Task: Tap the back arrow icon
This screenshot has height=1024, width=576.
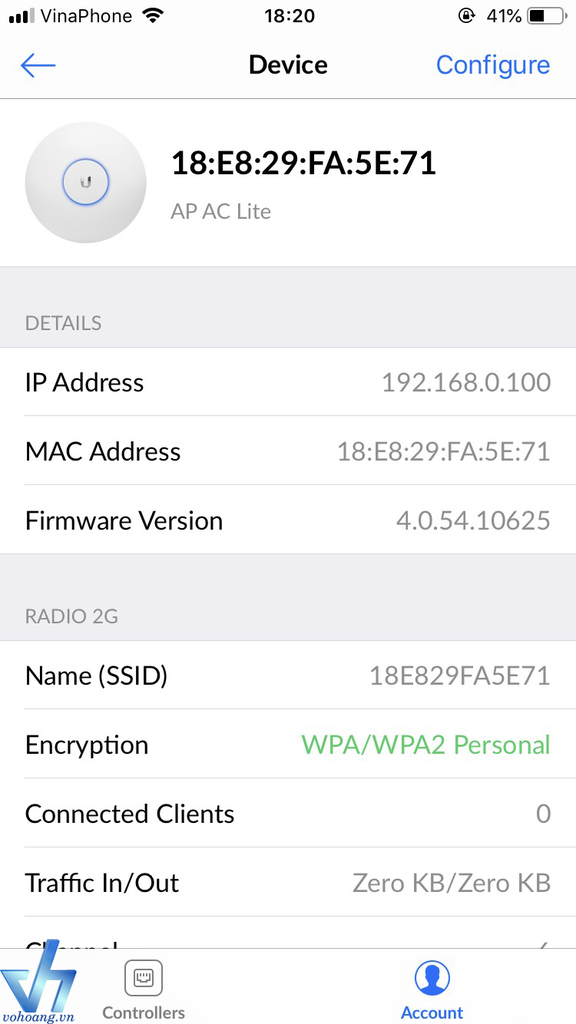Action: click(x=38, y=65)
